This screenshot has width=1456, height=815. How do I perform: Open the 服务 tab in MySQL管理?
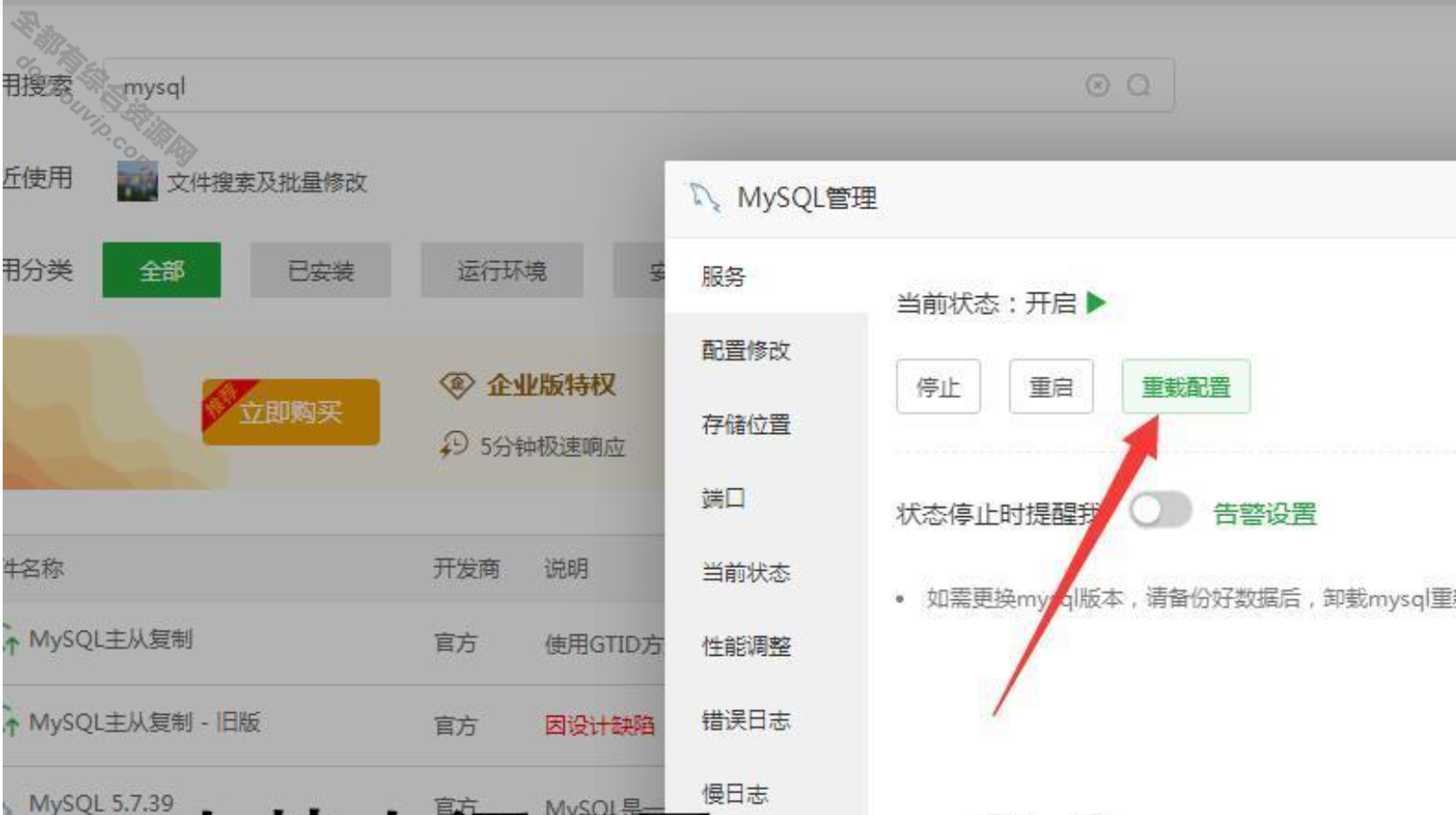coord(767,276)
